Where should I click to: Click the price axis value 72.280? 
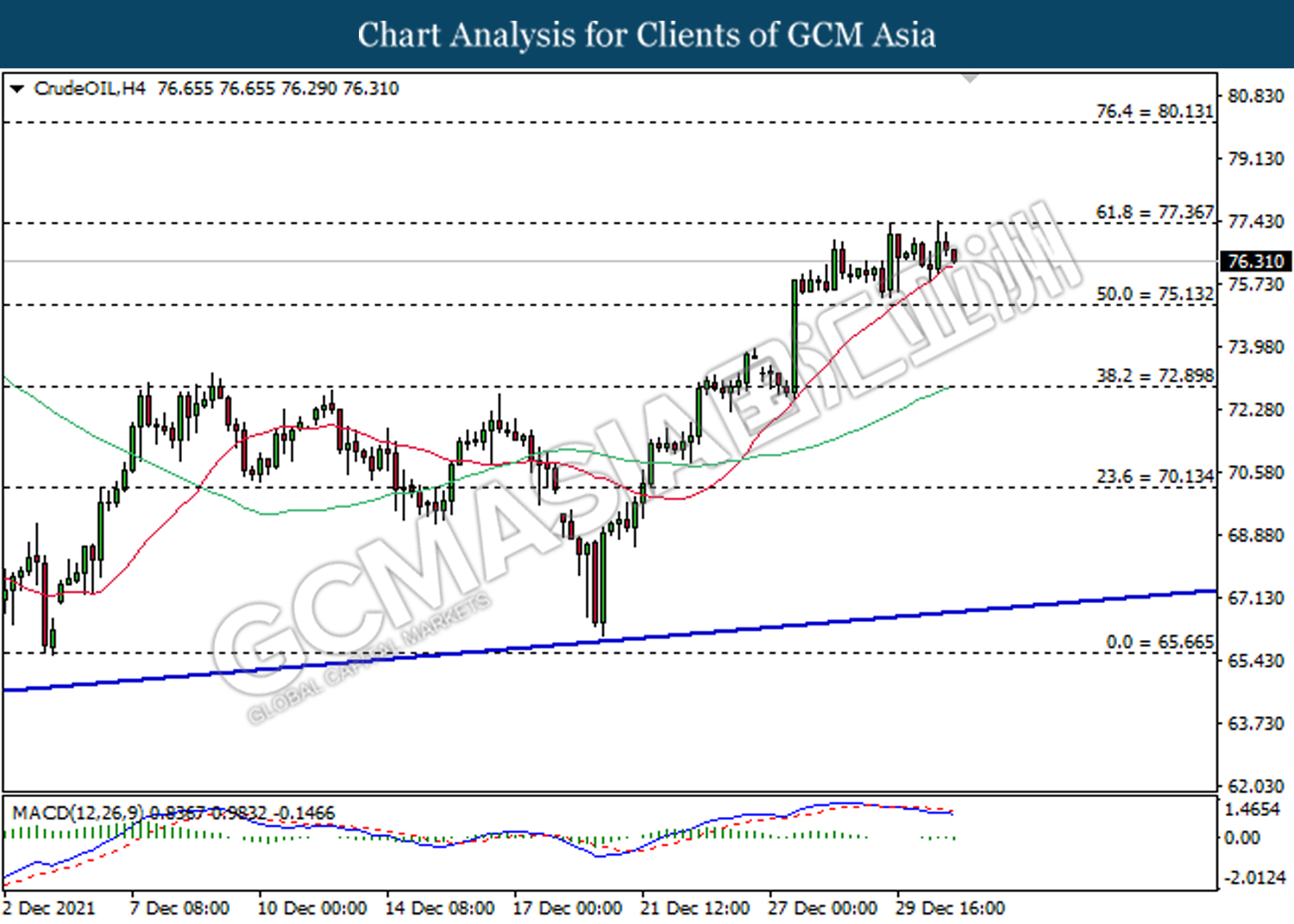(x=1256, y=410)
